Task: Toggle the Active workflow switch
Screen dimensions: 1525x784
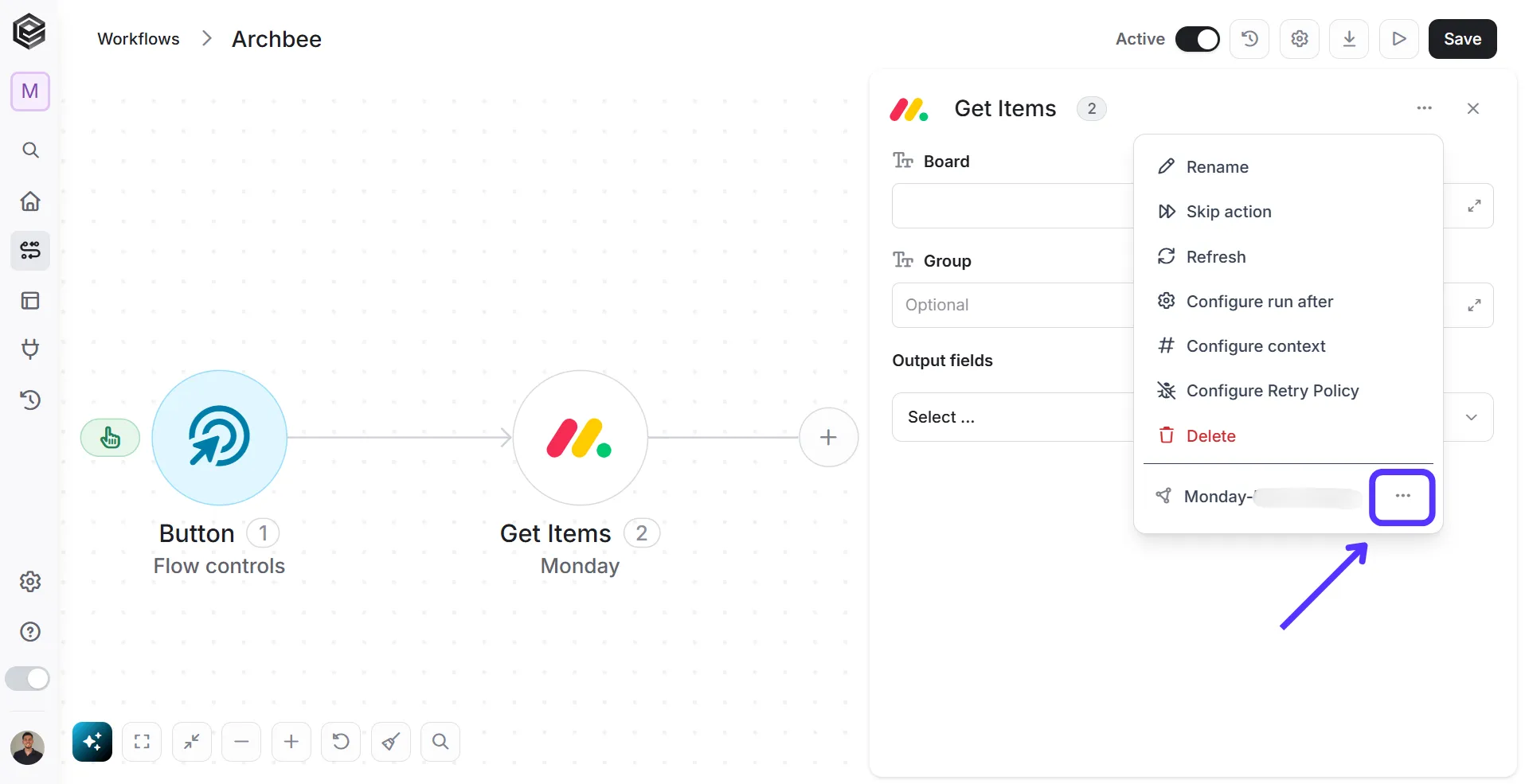Action: [1198, 39]
